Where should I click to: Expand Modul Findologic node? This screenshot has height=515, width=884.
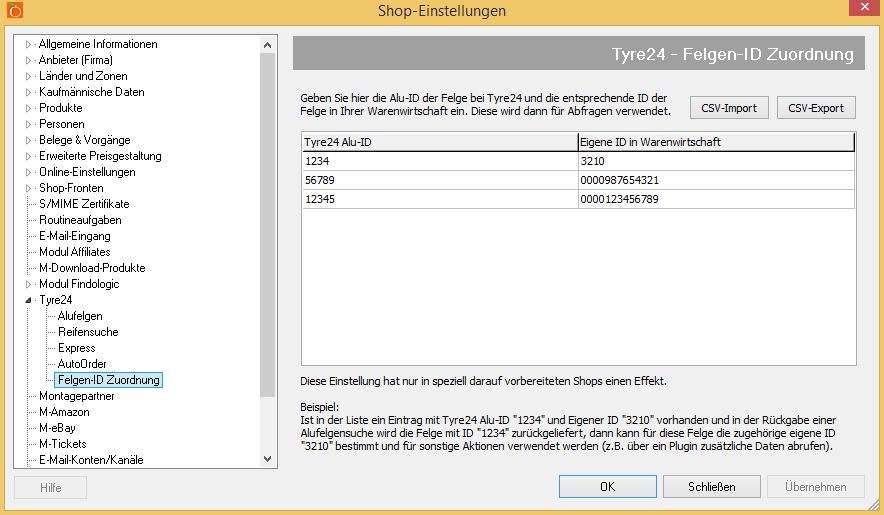click(x=28, y=284)
